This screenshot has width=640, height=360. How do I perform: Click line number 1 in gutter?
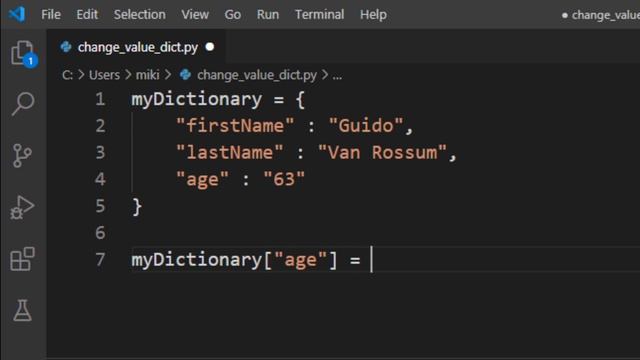pos(100,99)
